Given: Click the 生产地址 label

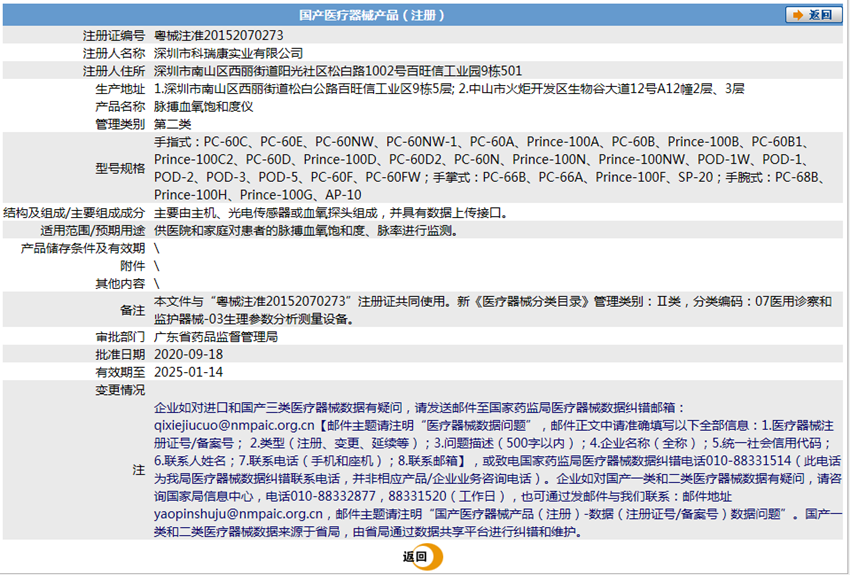Looking at the screenshot, I should 120,89.
